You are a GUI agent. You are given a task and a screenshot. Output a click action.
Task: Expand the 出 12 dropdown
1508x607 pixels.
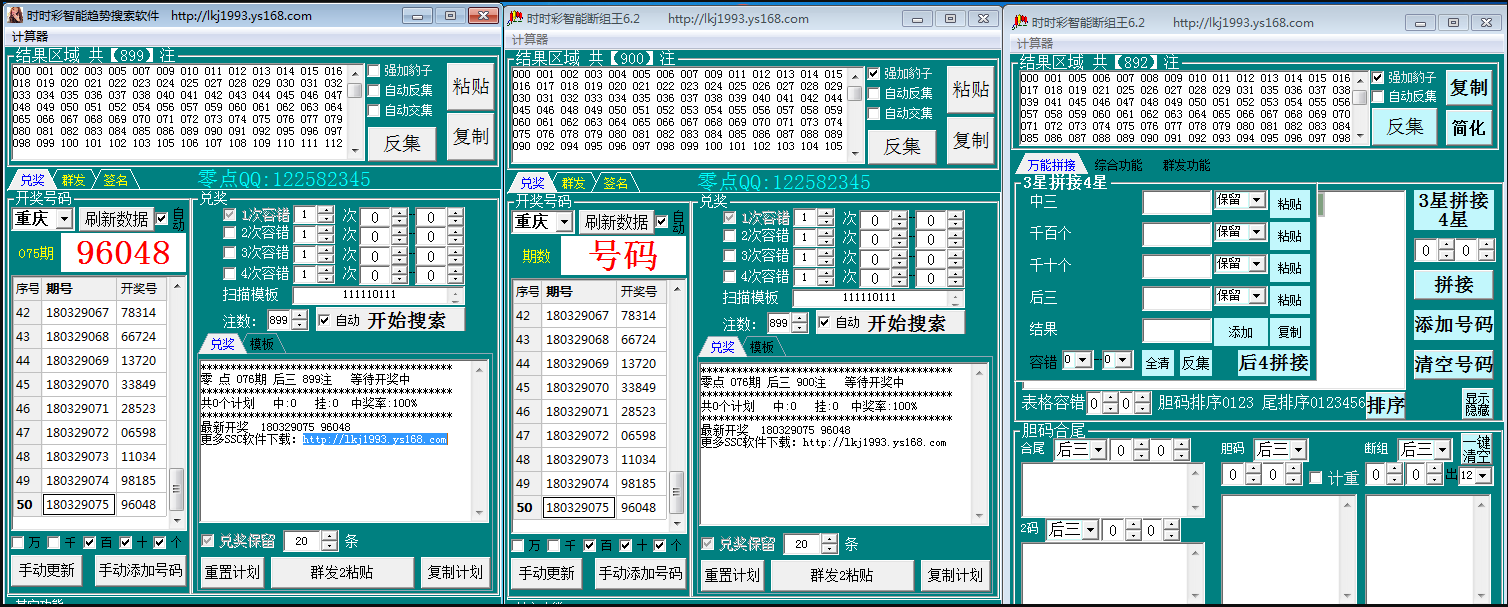pyautogui.click(x=1484, y=476)
